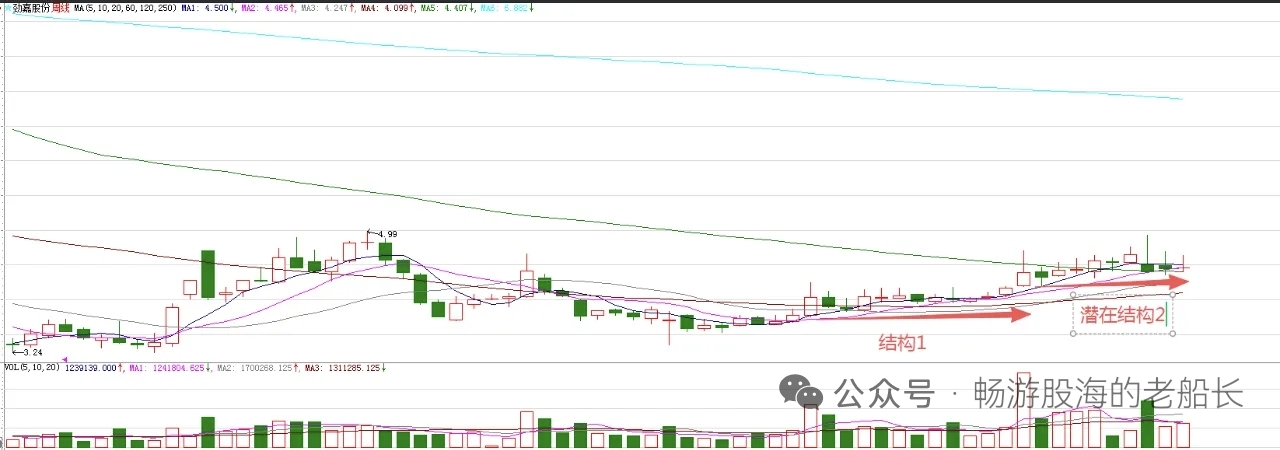Open MA(5,10,20,60,120,250) indicator parameters
Screen dimensions: 1280x450
point(126,8)
